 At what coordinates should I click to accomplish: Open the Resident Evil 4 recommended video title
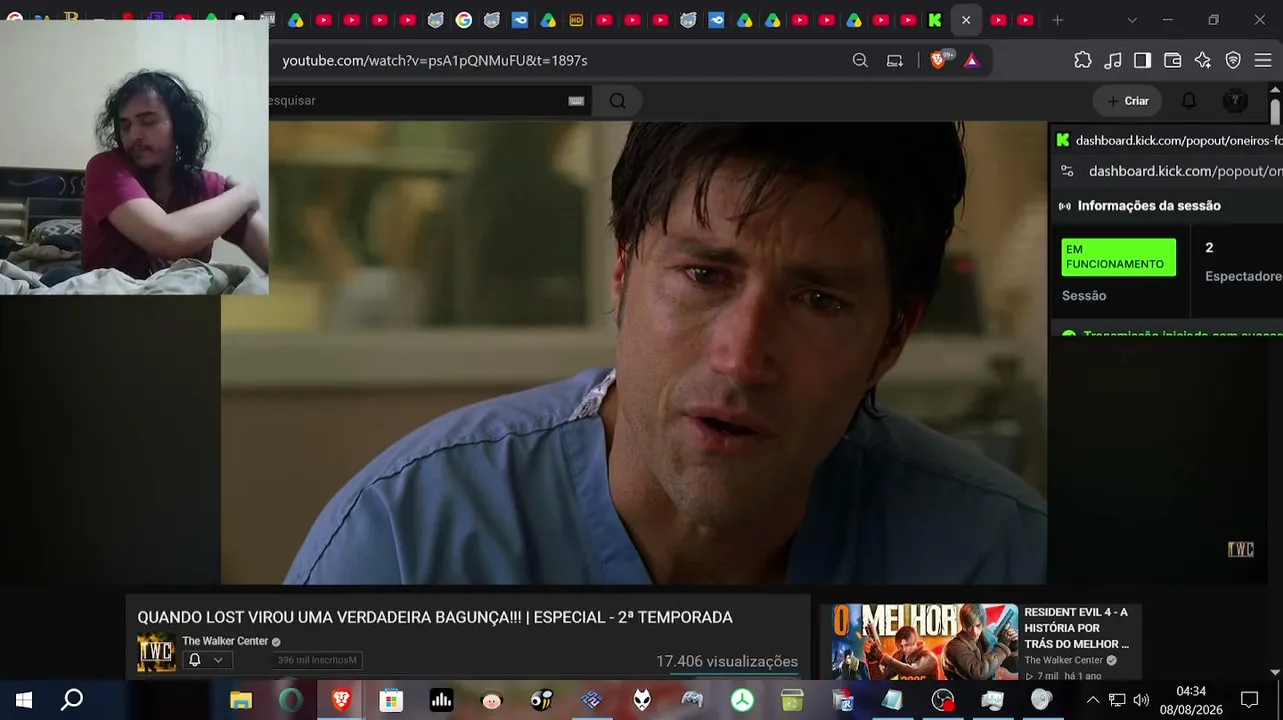1076,628
